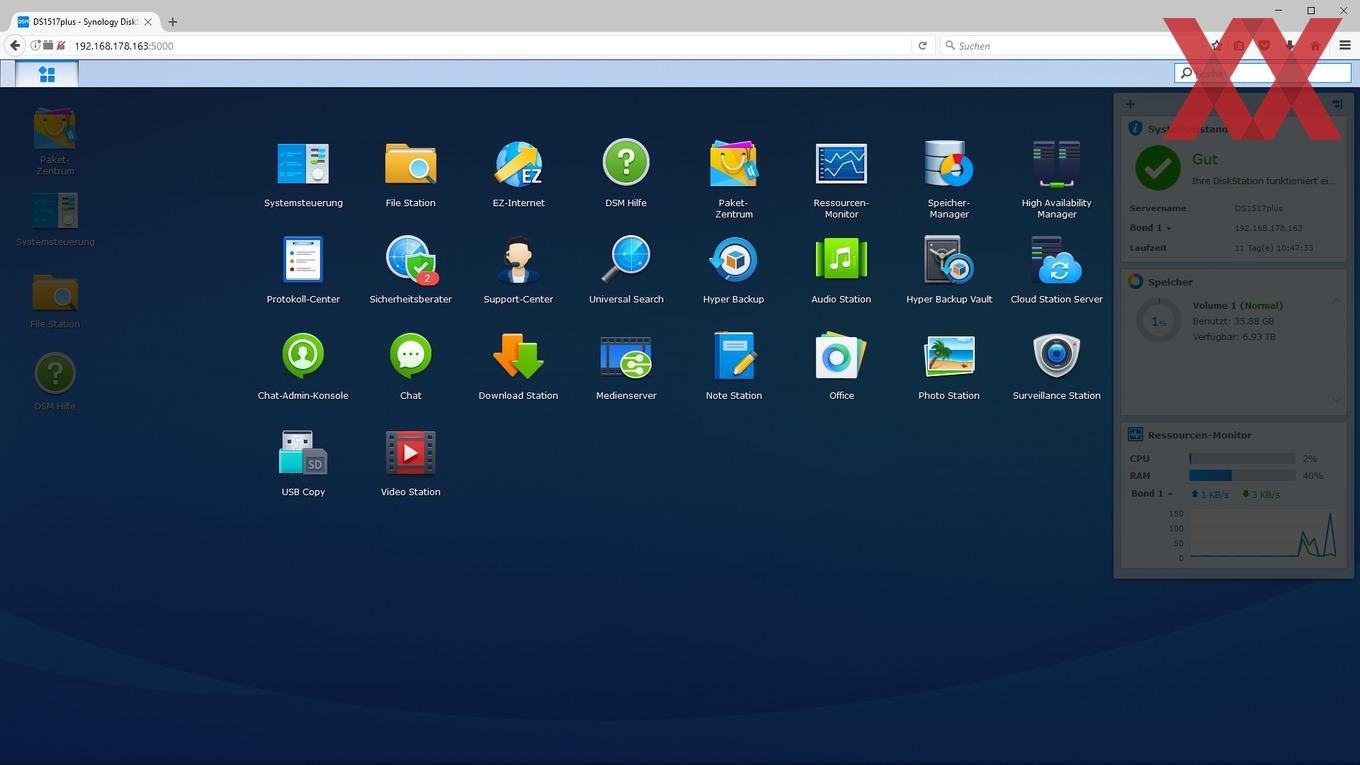Close the DS1517plus browser tab
The image size is (1360, 765).
[x=148, y=21]
